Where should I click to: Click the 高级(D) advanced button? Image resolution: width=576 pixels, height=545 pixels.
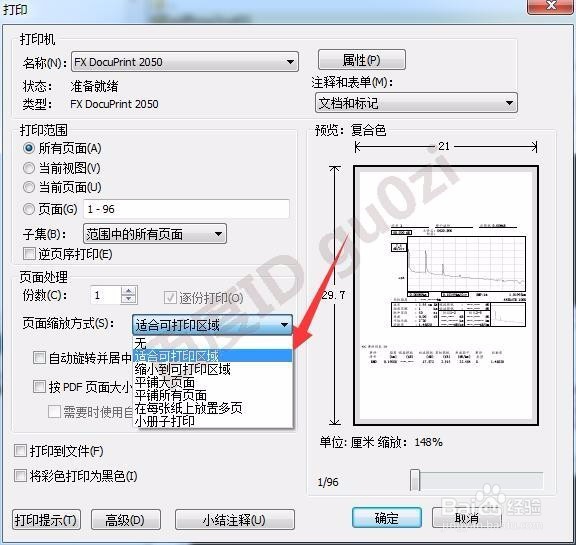point(126,519)
